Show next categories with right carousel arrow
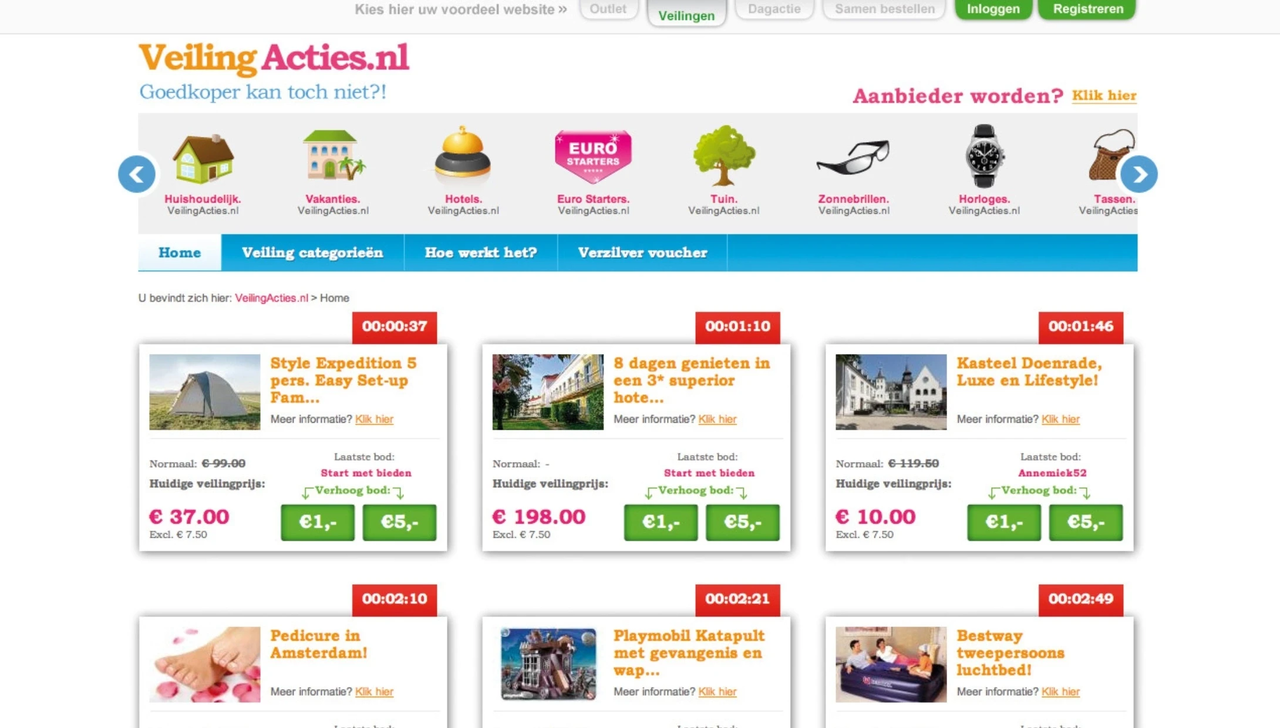This screenshot has width=1280, height=728. coord(1139,174)
